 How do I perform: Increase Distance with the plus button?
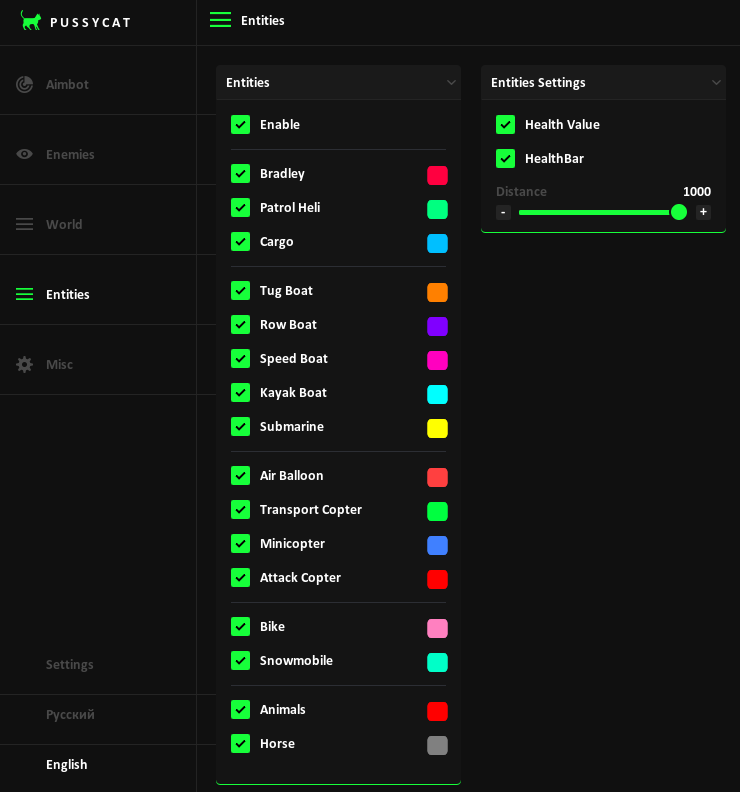point(703,212)
